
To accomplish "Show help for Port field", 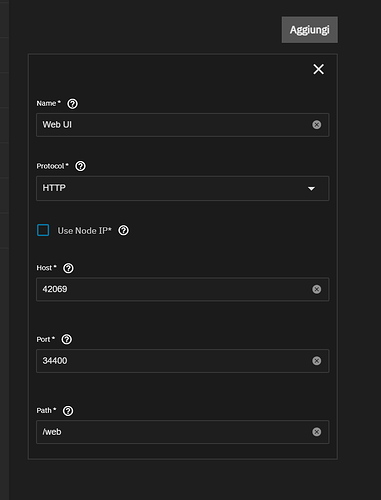I will coord(67,339).
